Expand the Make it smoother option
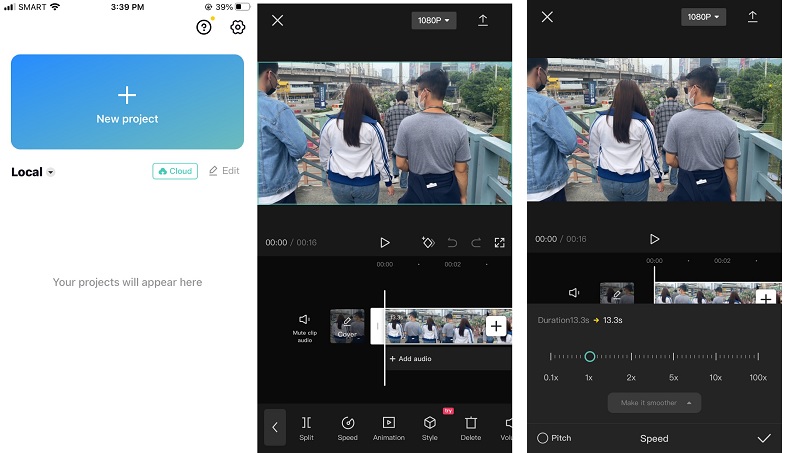Image resolution: width=800 pixels, height=453 pixels. (654, 403)
